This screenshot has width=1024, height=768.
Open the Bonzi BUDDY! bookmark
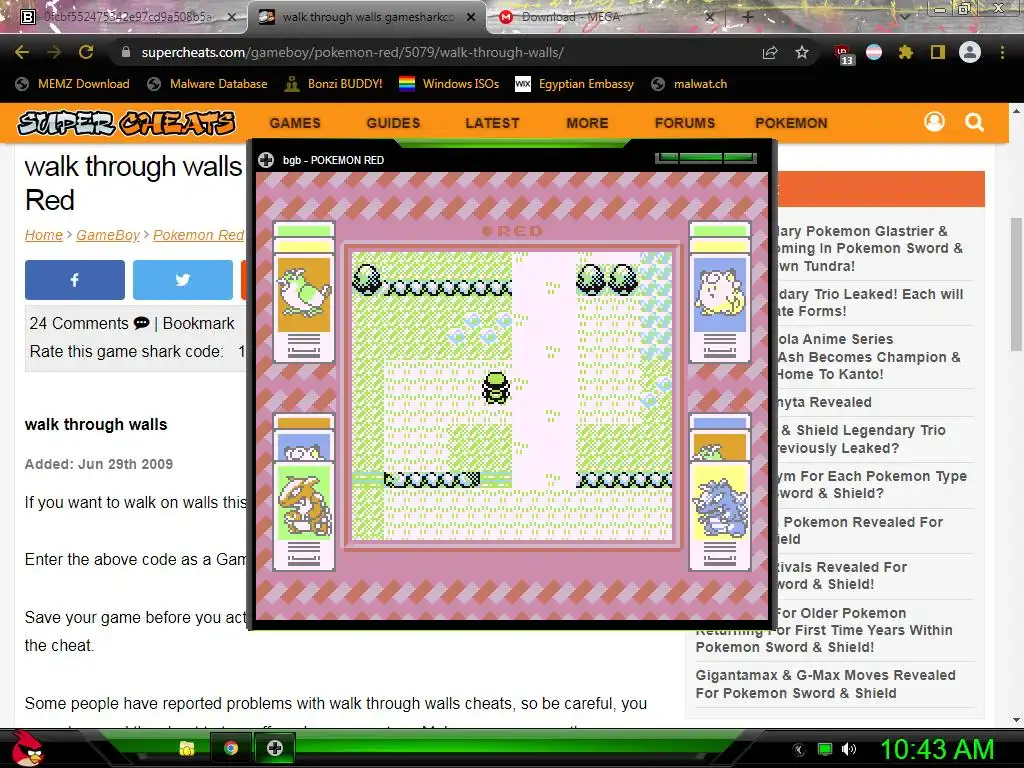coord(334,84)
